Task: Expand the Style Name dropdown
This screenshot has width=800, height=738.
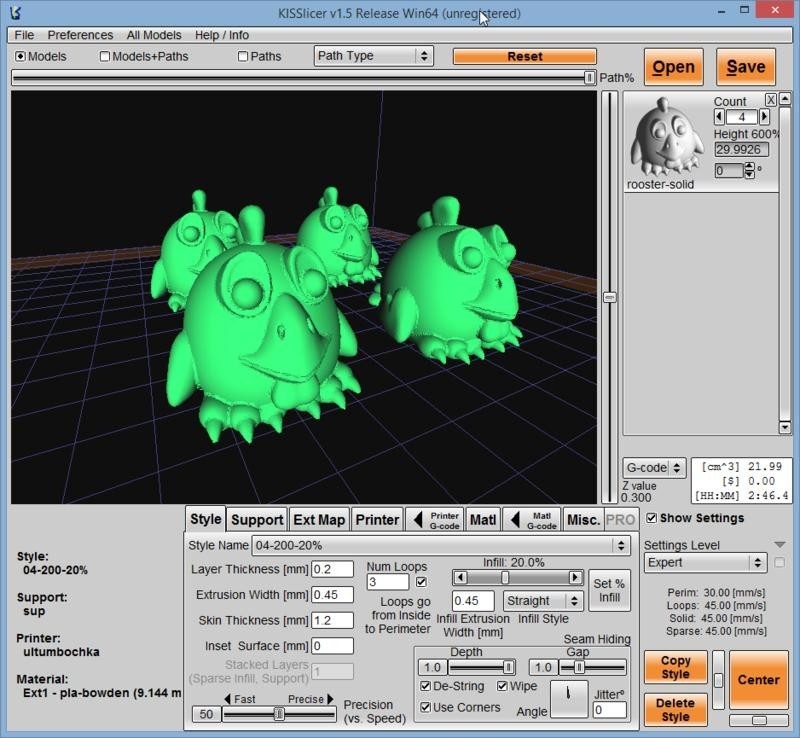Action: 621,546
